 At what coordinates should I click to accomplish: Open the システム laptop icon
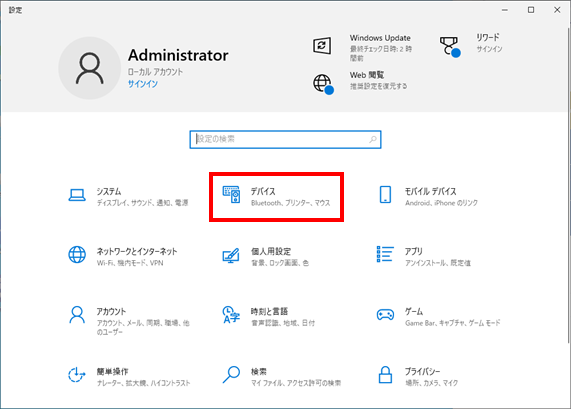click(x=77, y=195)
